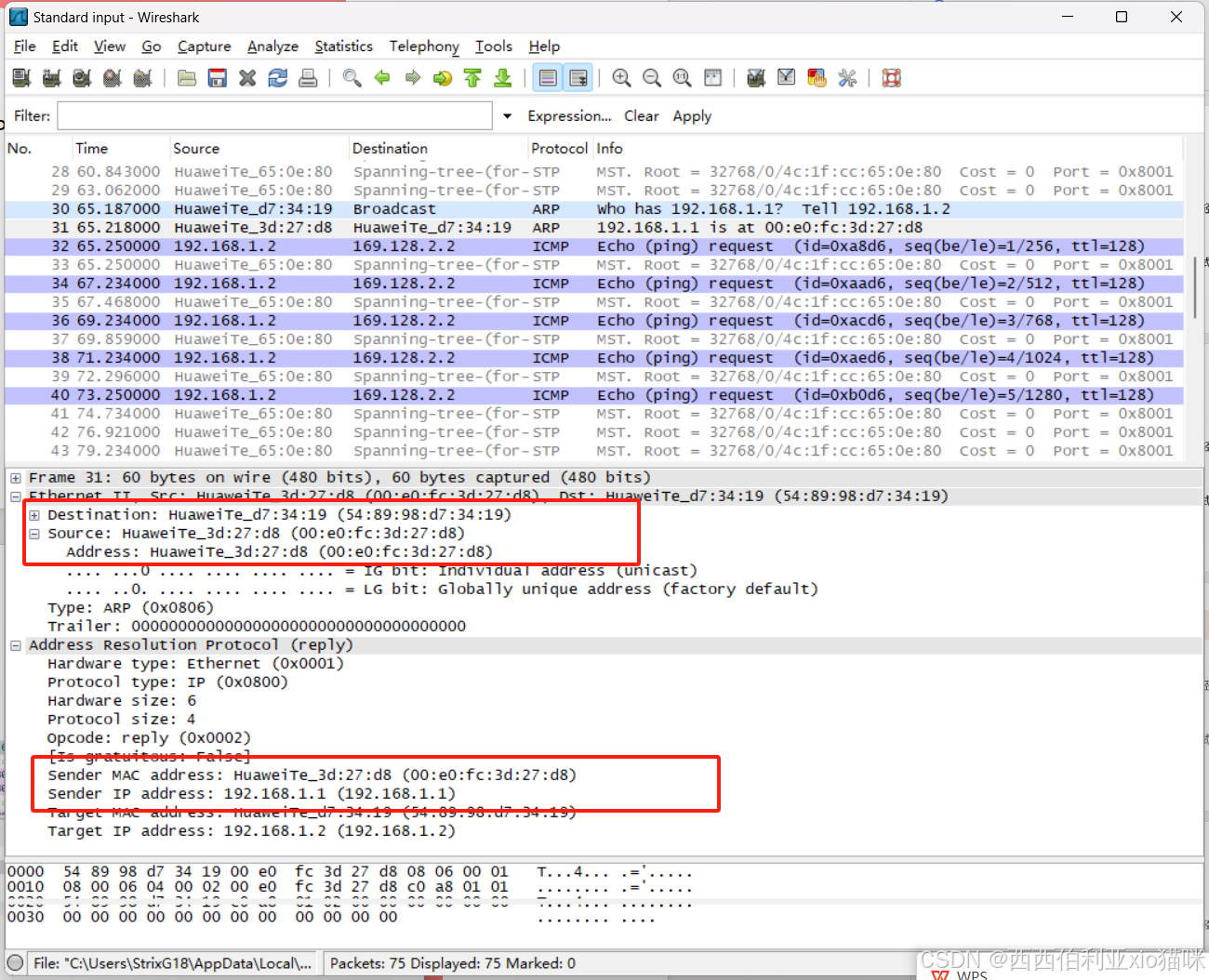Sort packets by Destination column header
The image size is (1209, 980).
tap(438, 149)
